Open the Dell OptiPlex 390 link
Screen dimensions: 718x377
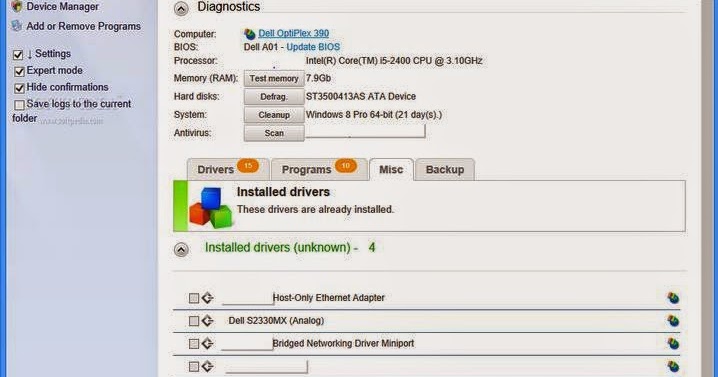pyautogui.click(x=294, y=33)
